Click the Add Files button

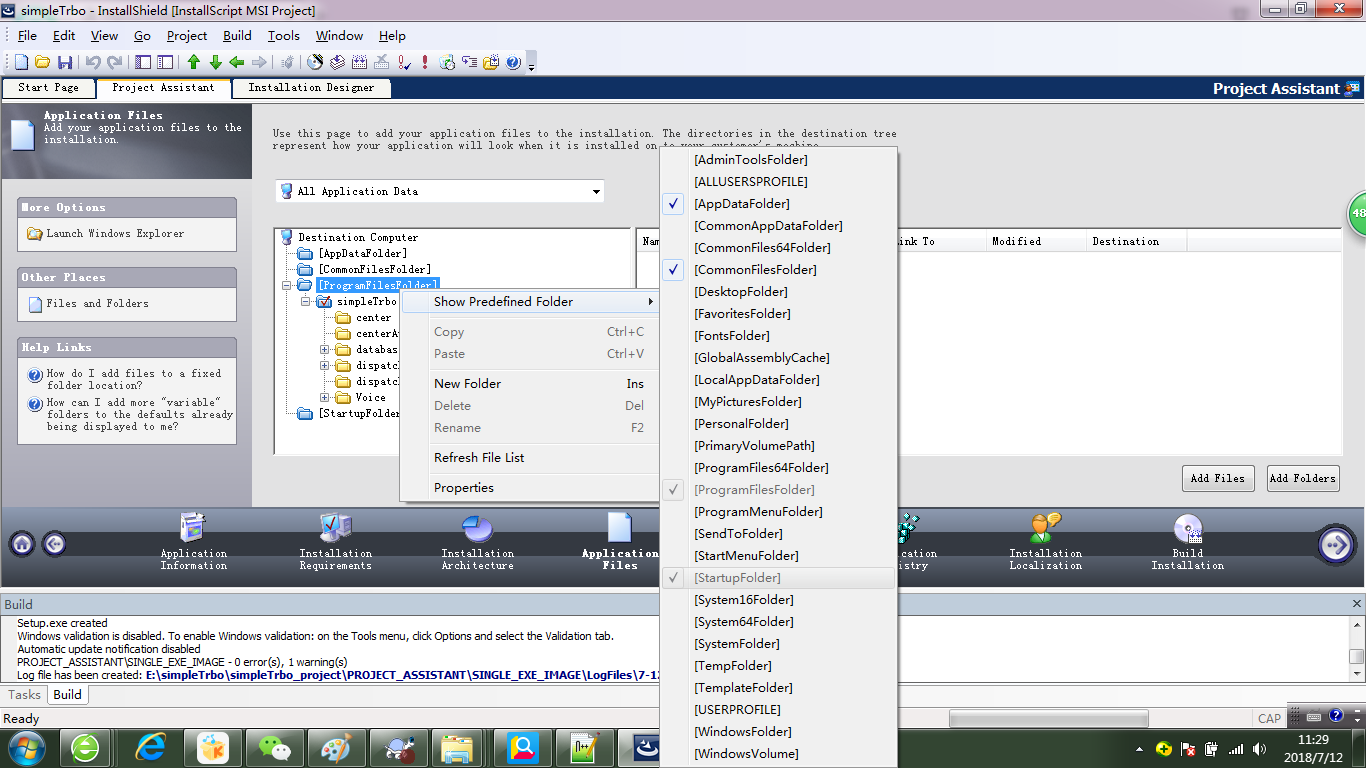pos(1217,478)
